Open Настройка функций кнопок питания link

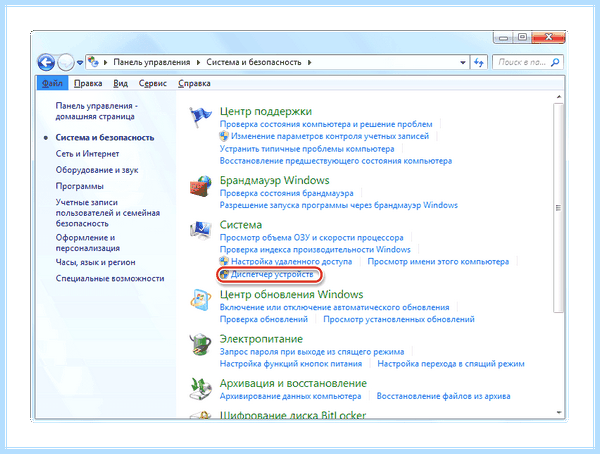pos(291,364)
